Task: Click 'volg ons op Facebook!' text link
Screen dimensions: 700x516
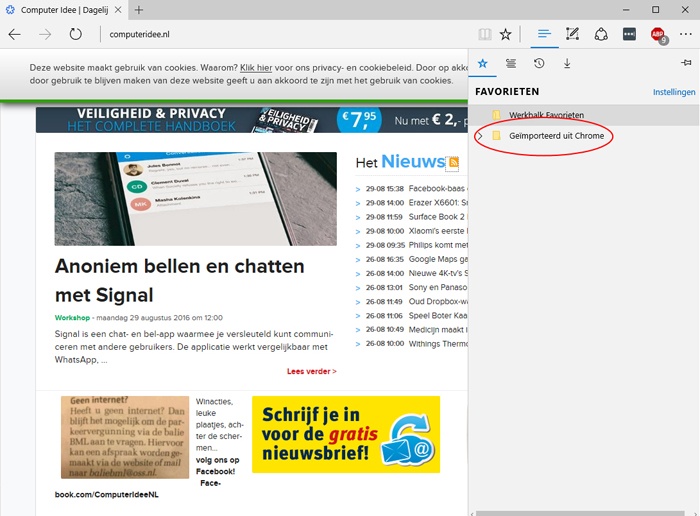Action: tap(217, 466)
